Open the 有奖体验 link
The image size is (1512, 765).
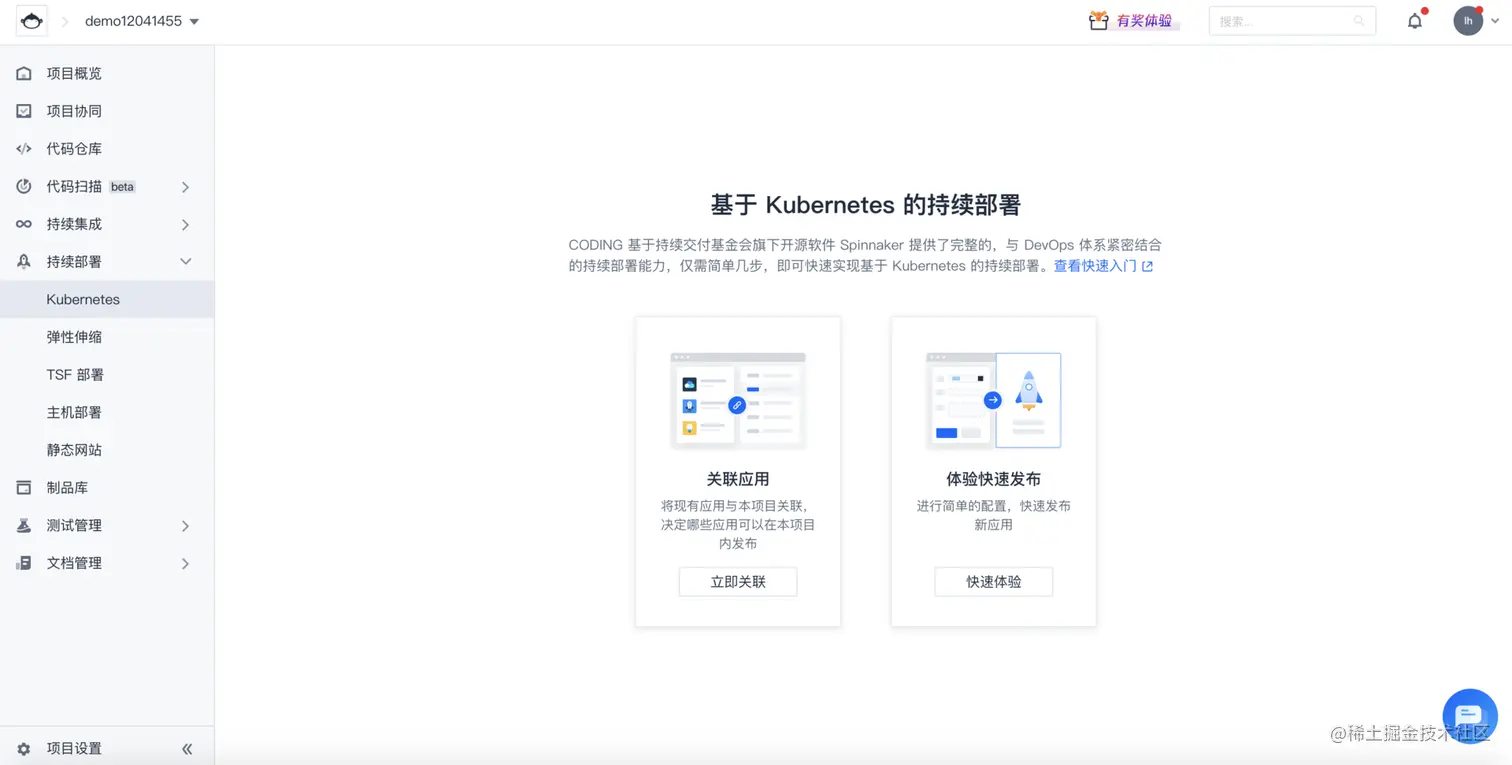[1144, 21]
